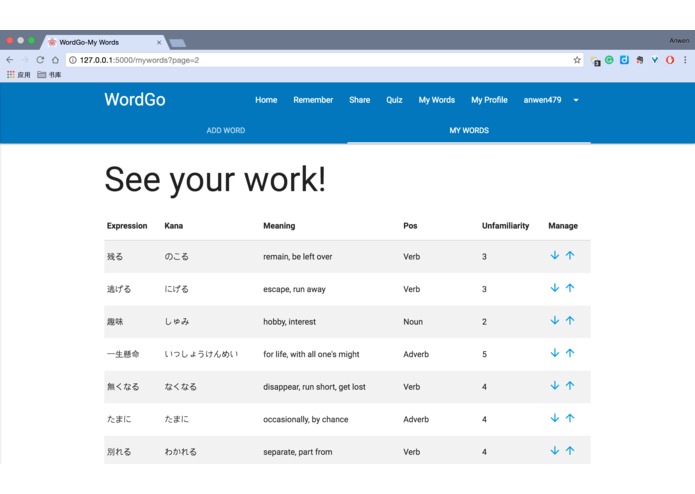The width and height of the screenshot is (695, 494).
Task: Click the のこる kana cell
Action: coord(176,257)
